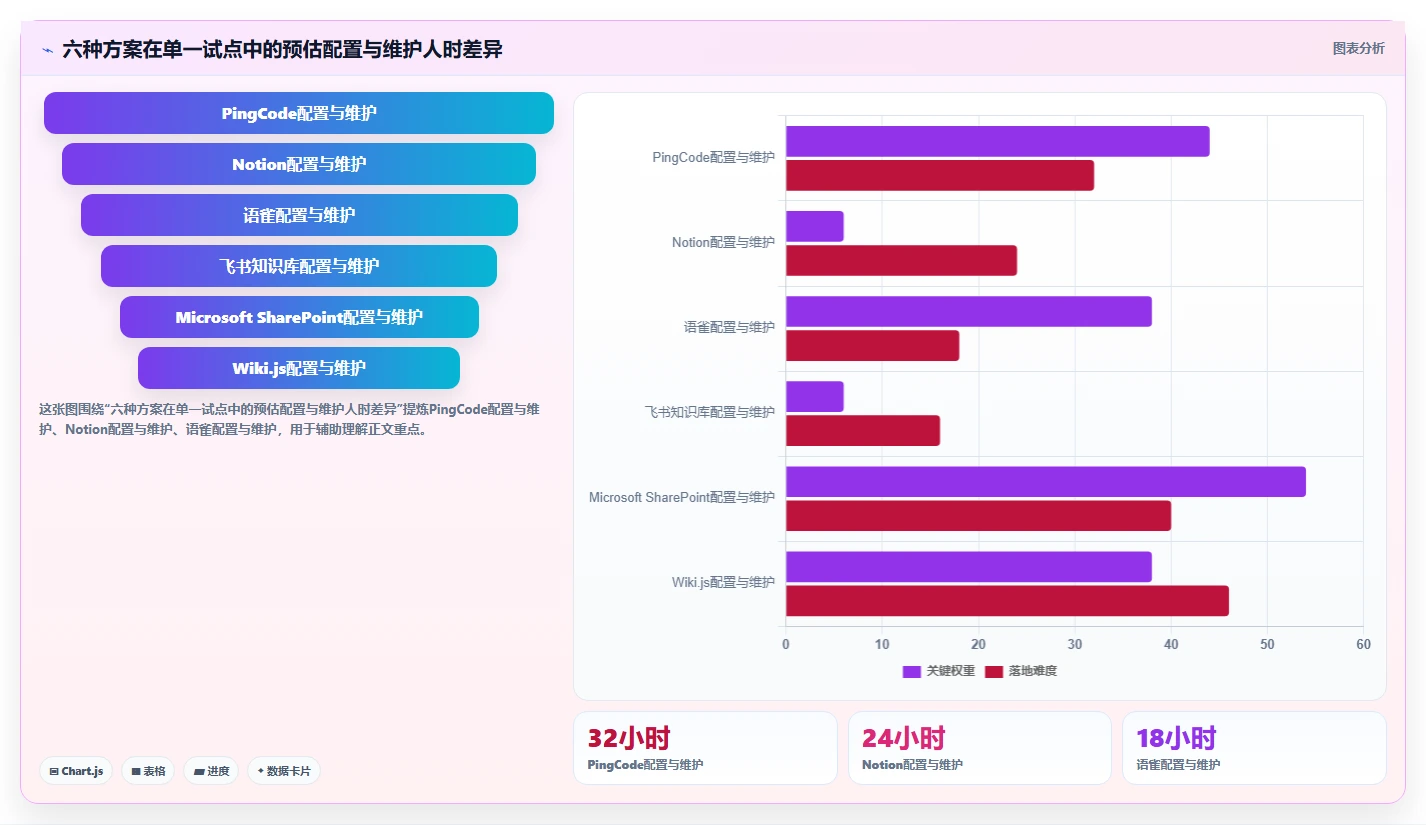Viewport: 1426px width, 825px height.
Task: Click the 数据卡片 tag chip
Action: coord(284,771)
